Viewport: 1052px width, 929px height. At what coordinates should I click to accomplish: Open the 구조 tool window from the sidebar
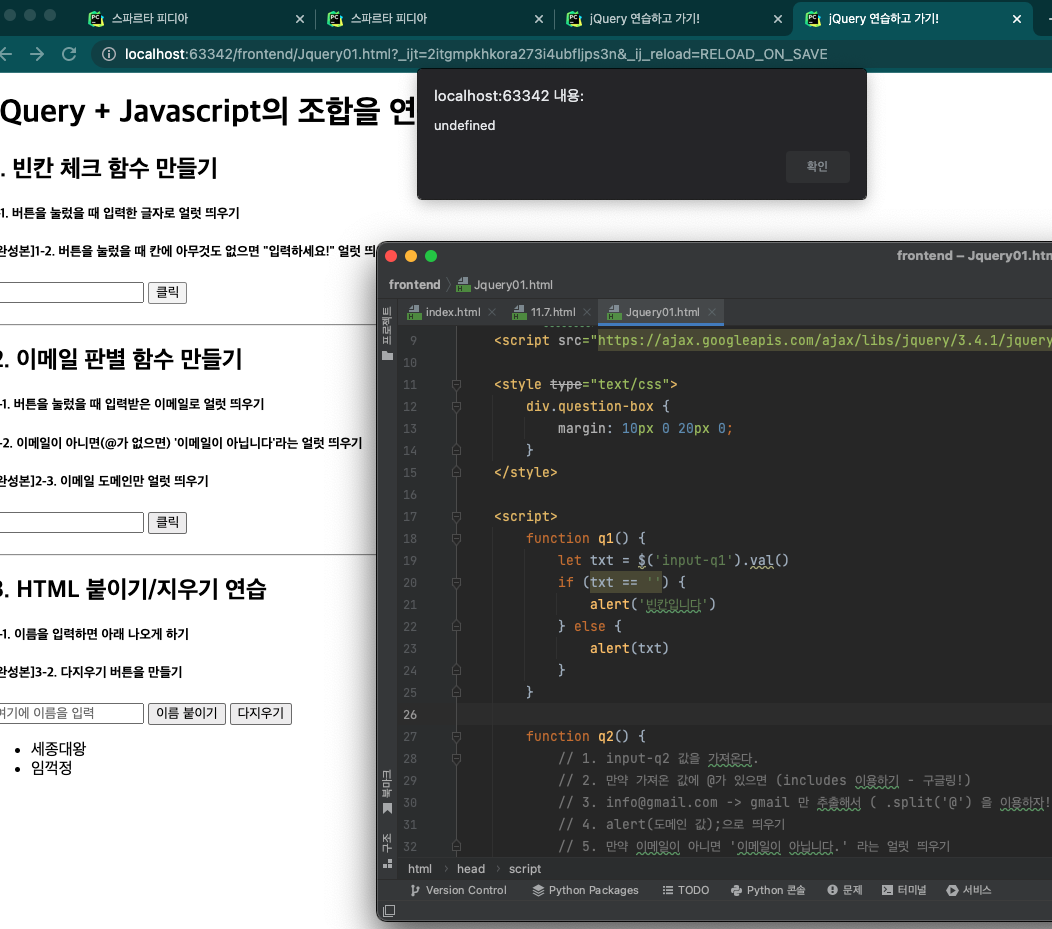(x=387, y=842)
